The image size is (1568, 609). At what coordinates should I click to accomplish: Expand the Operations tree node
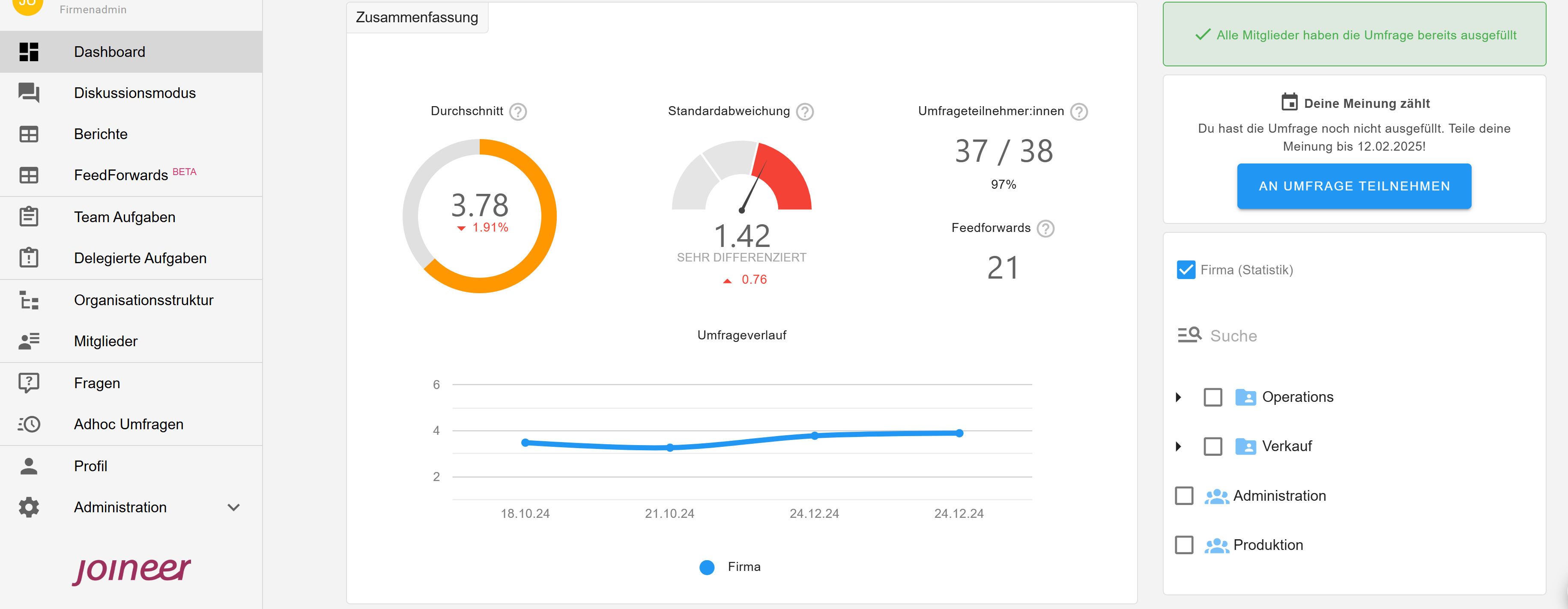(1179, 397)
